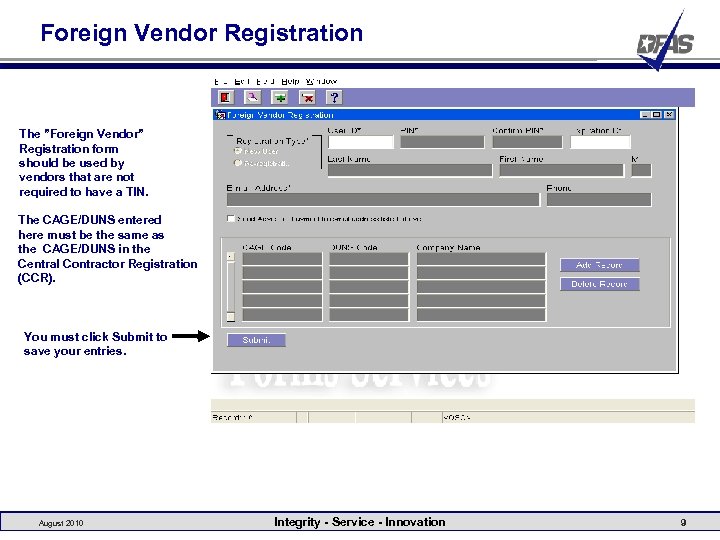Click the Add Record button
This screenshot has width=720, height=540.
click(x=600, y=265)
